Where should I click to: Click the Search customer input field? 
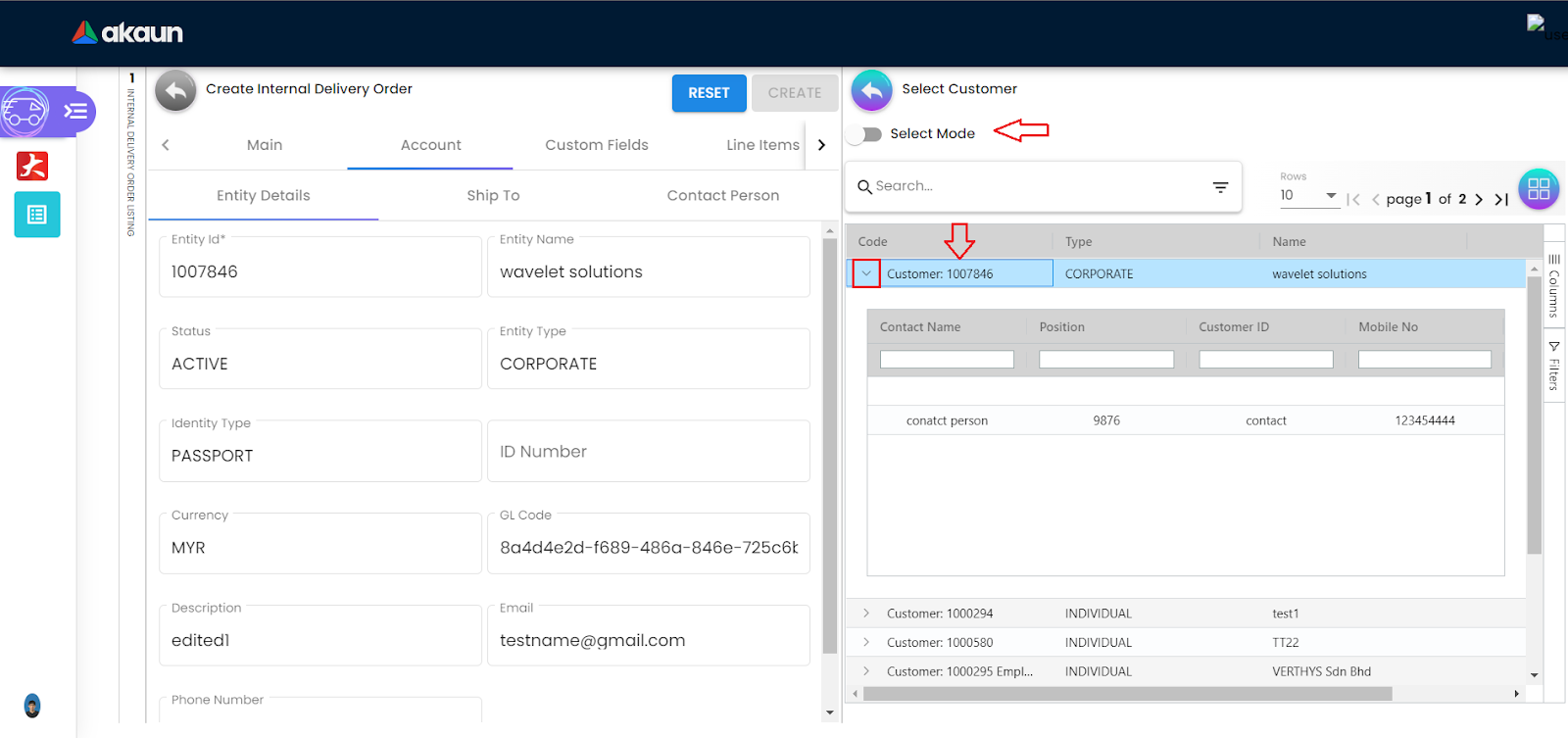[1029, 186]
